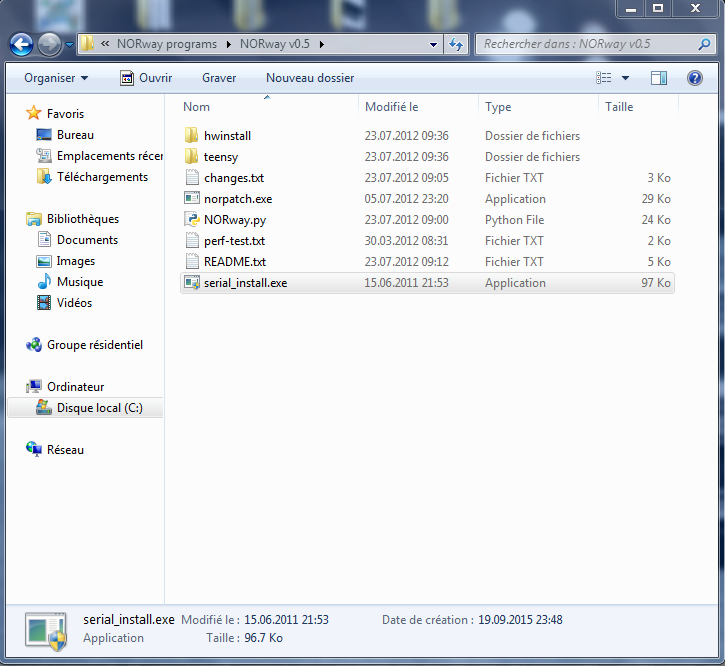
Task: Select the hwinstall folder icon
Action: click(191, 136)
